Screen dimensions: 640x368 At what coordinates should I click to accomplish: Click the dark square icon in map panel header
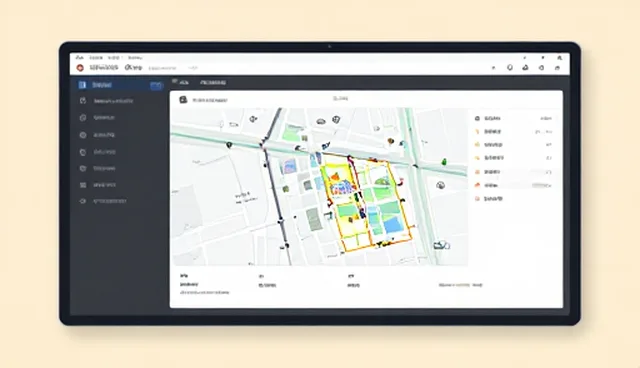[183, 100]
